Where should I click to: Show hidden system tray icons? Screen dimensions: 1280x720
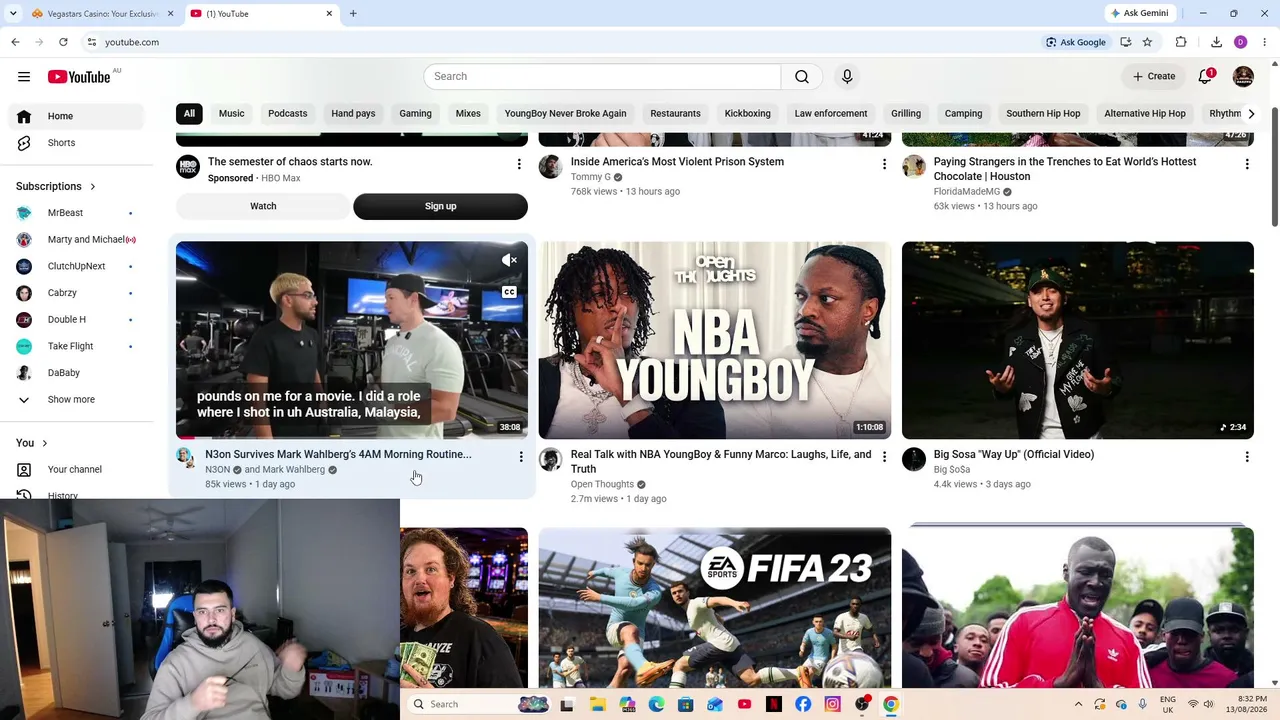pyautogui.click(x=1078, y=704)
